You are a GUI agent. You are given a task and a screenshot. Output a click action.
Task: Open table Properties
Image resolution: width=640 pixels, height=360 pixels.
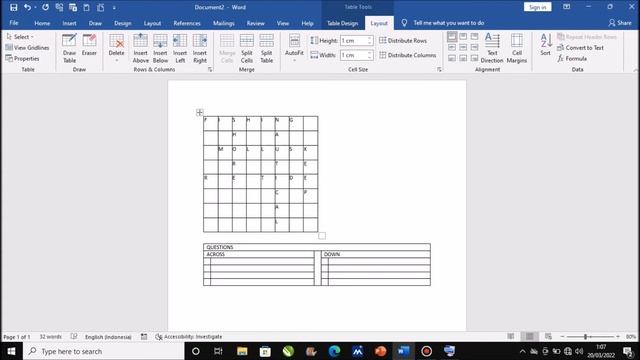[22, 59]
